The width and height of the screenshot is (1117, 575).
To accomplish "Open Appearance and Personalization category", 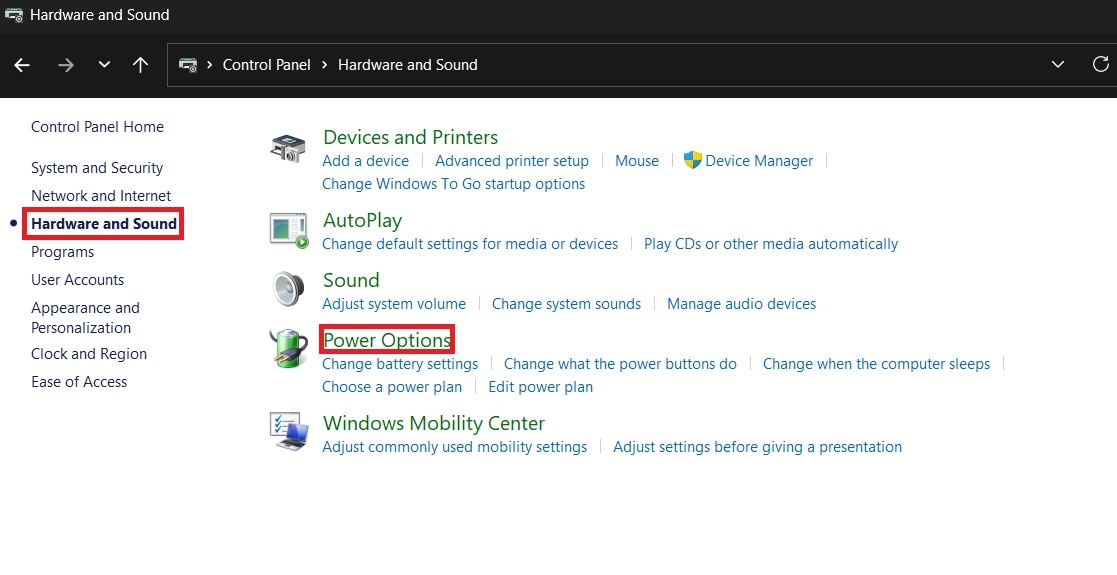I will point(85,318).
